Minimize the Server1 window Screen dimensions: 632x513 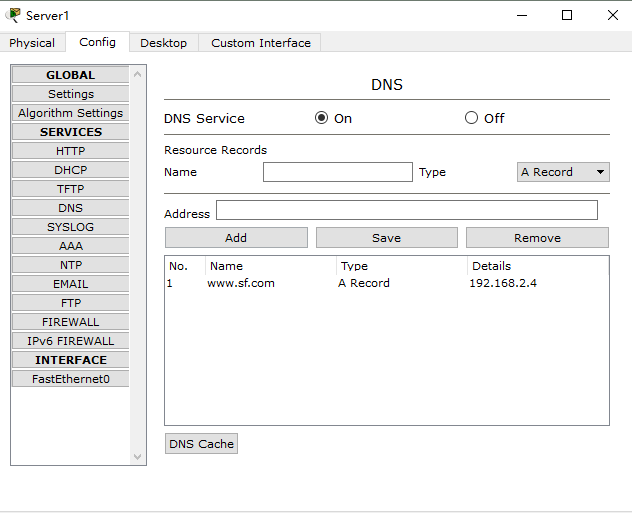click(522, 15)
